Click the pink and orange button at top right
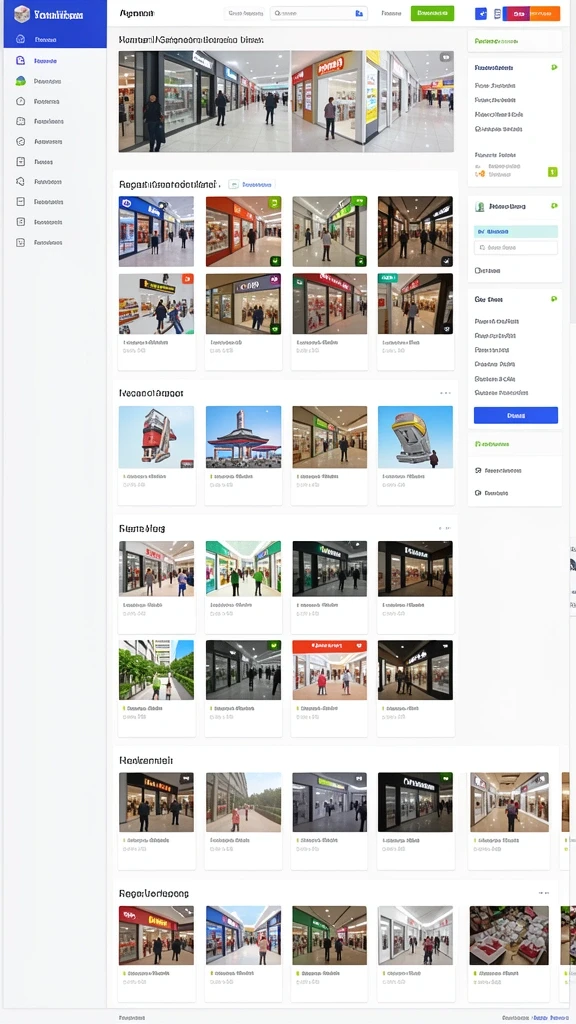 531,13
